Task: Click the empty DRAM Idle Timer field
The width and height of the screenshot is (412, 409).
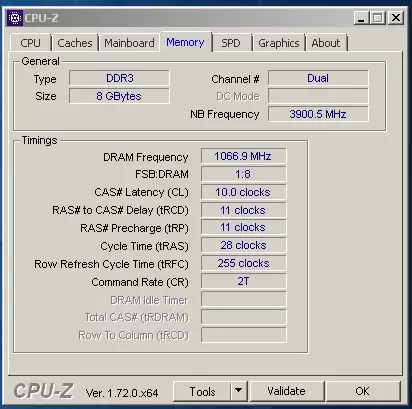Action: click(243, 299)
